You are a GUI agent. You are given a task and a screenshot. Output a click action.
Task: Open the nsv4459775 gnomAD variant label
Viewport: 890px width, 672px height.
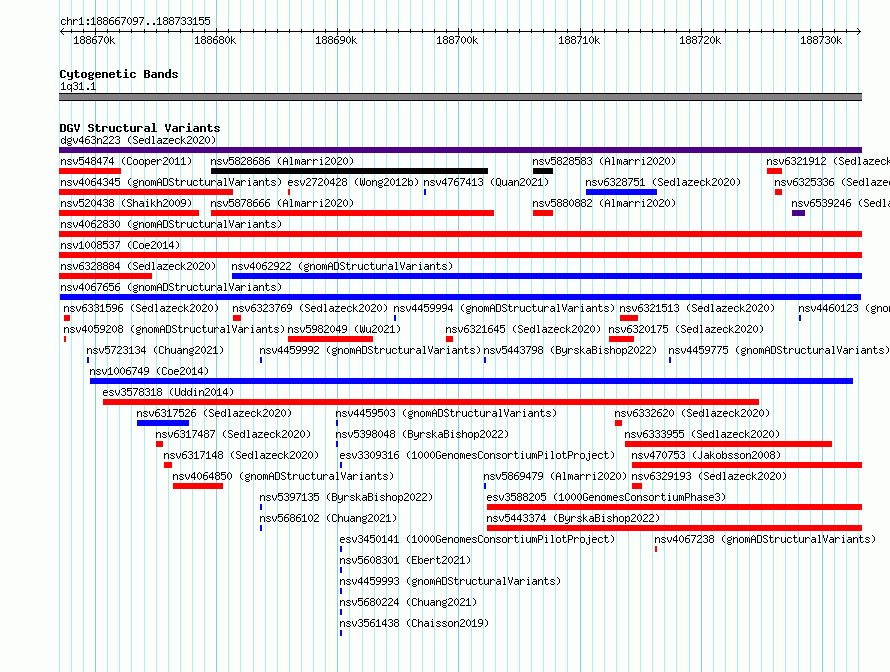click(x=779, y=350)
